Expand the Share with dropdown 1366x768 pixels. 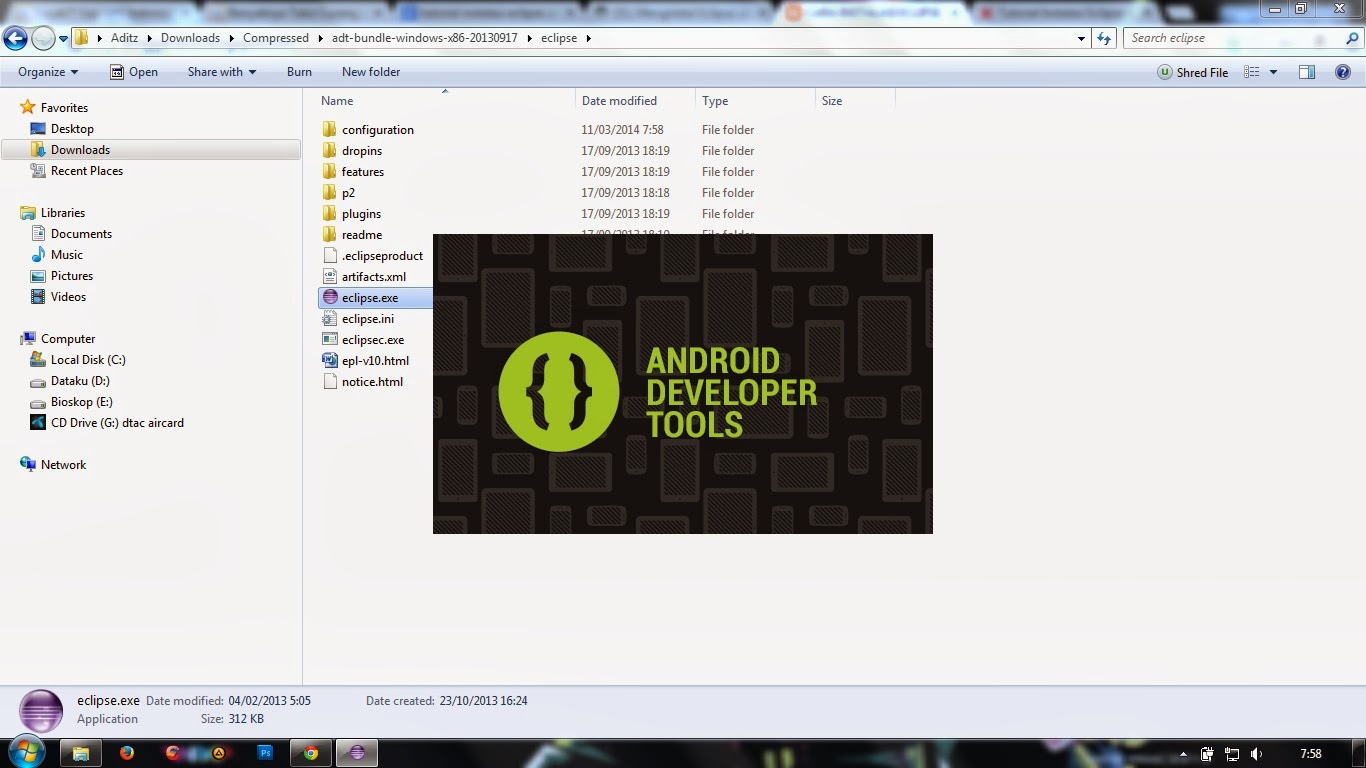(x=219, y=72)
